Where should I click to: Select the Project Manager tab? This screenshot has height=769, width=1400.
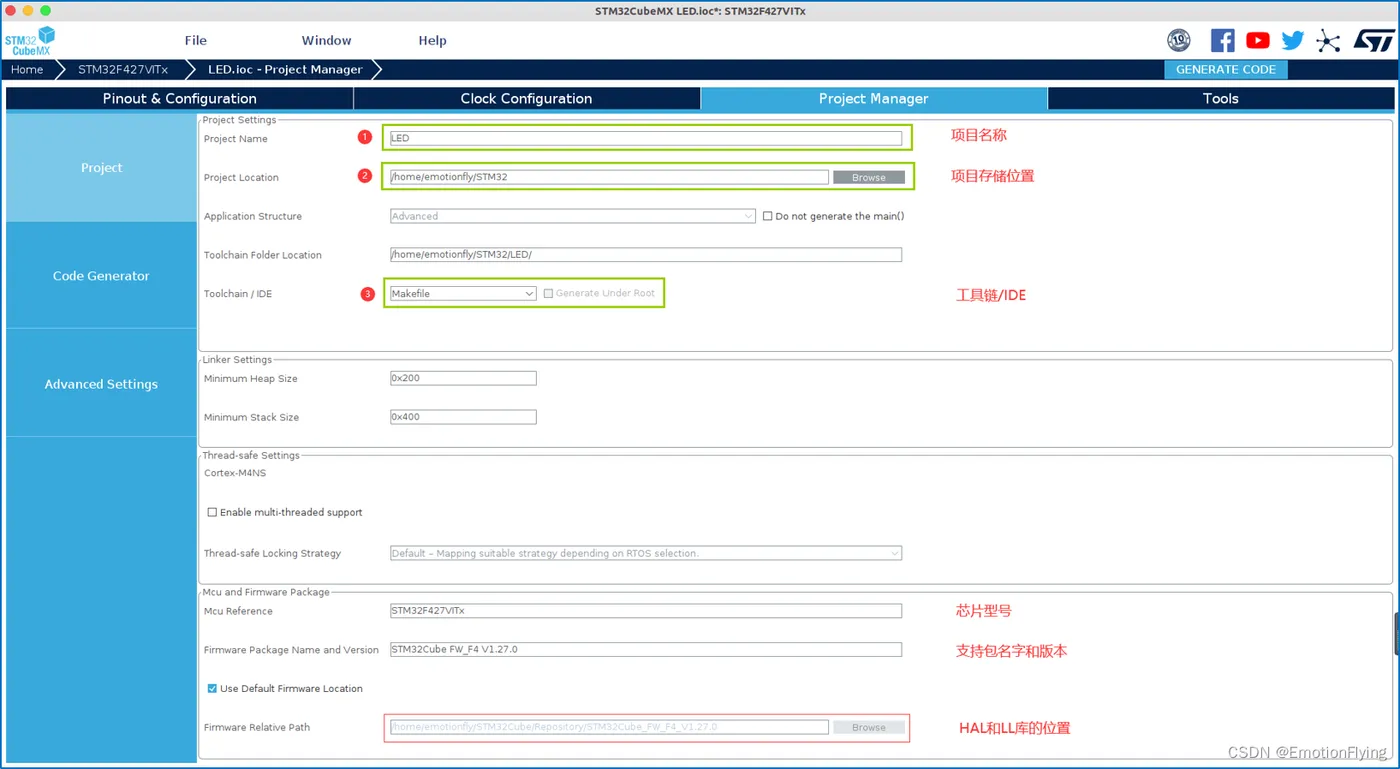(x=874, y=98)
